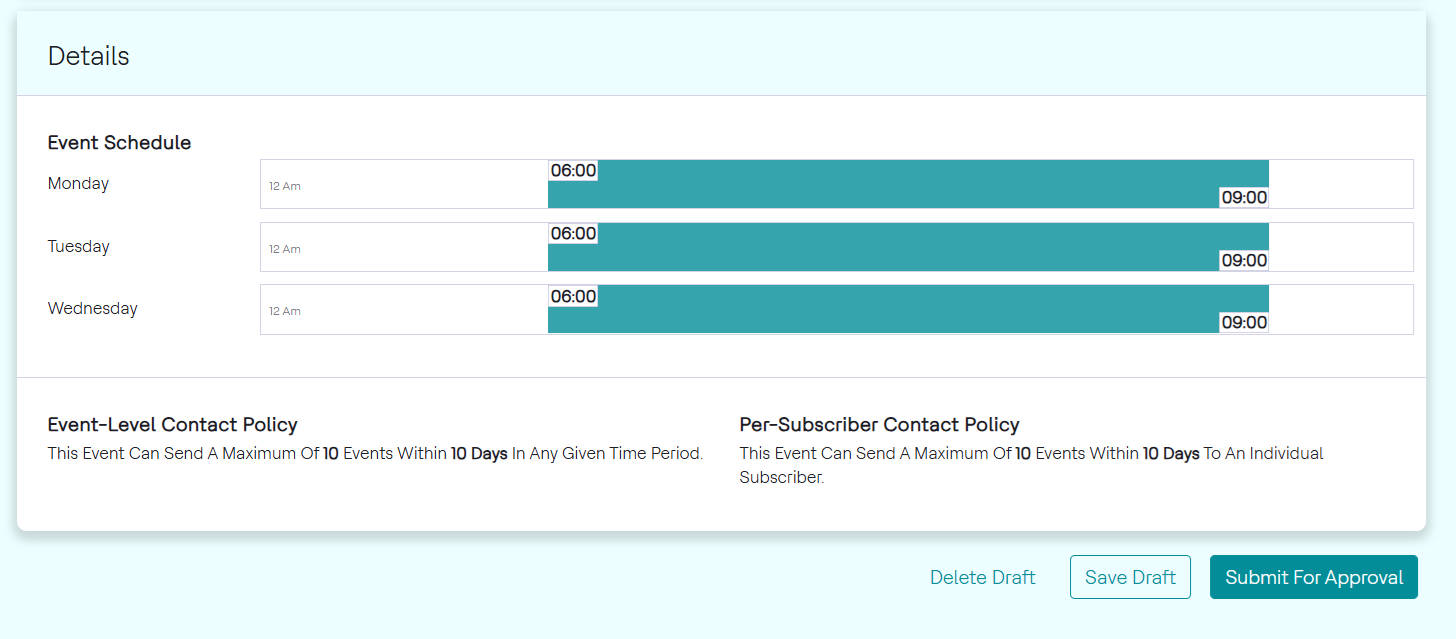Click the Monday row label
The width and height of the screenshot is (1456, 639).
[x=78, y=184]
